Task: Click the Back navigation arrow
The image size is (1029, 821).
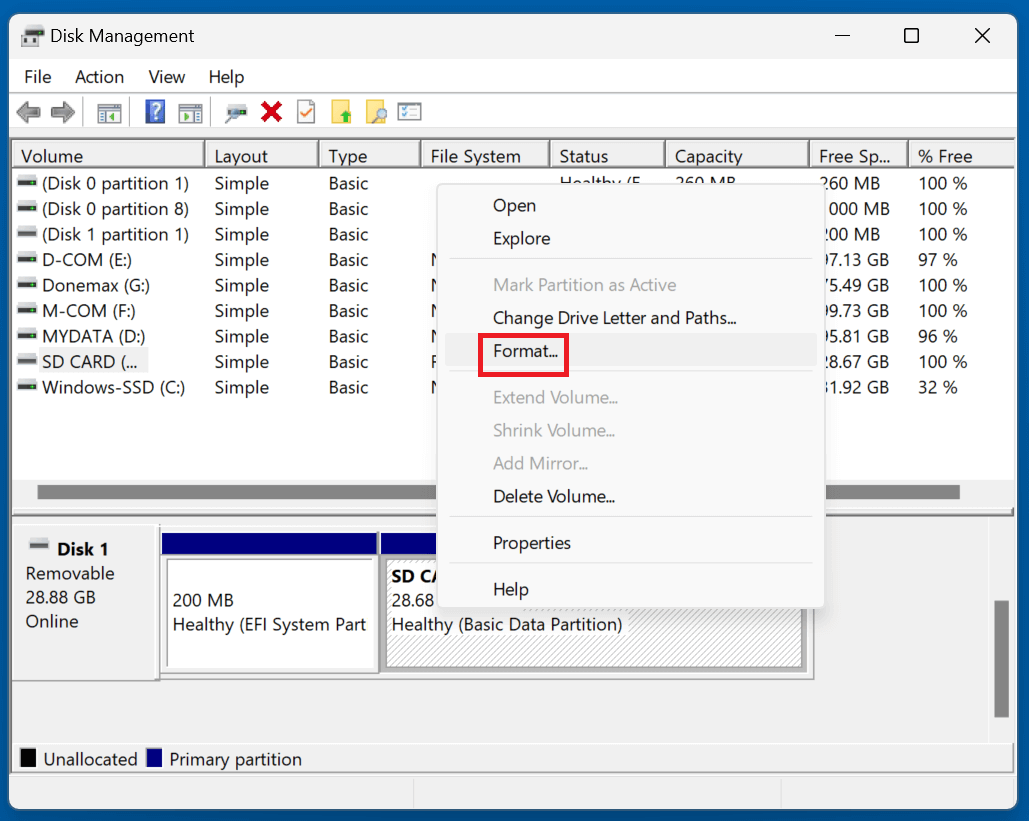Action: pos(28,111)
